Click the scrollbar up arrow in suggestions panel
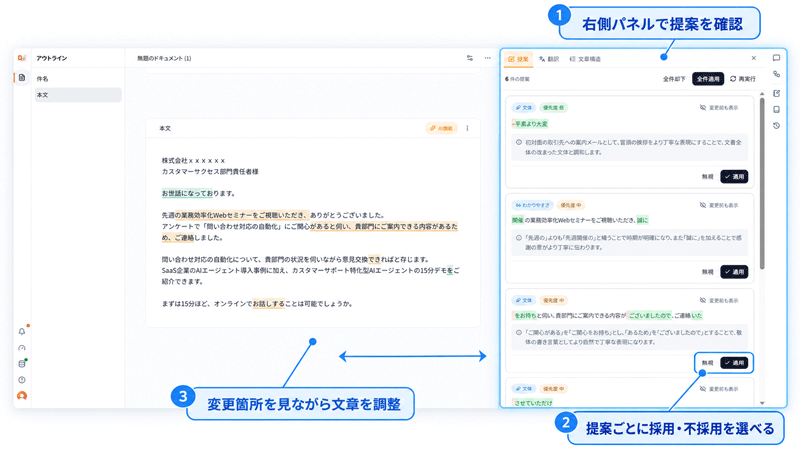This screenshot has height=450, width=800. [762, 94]
